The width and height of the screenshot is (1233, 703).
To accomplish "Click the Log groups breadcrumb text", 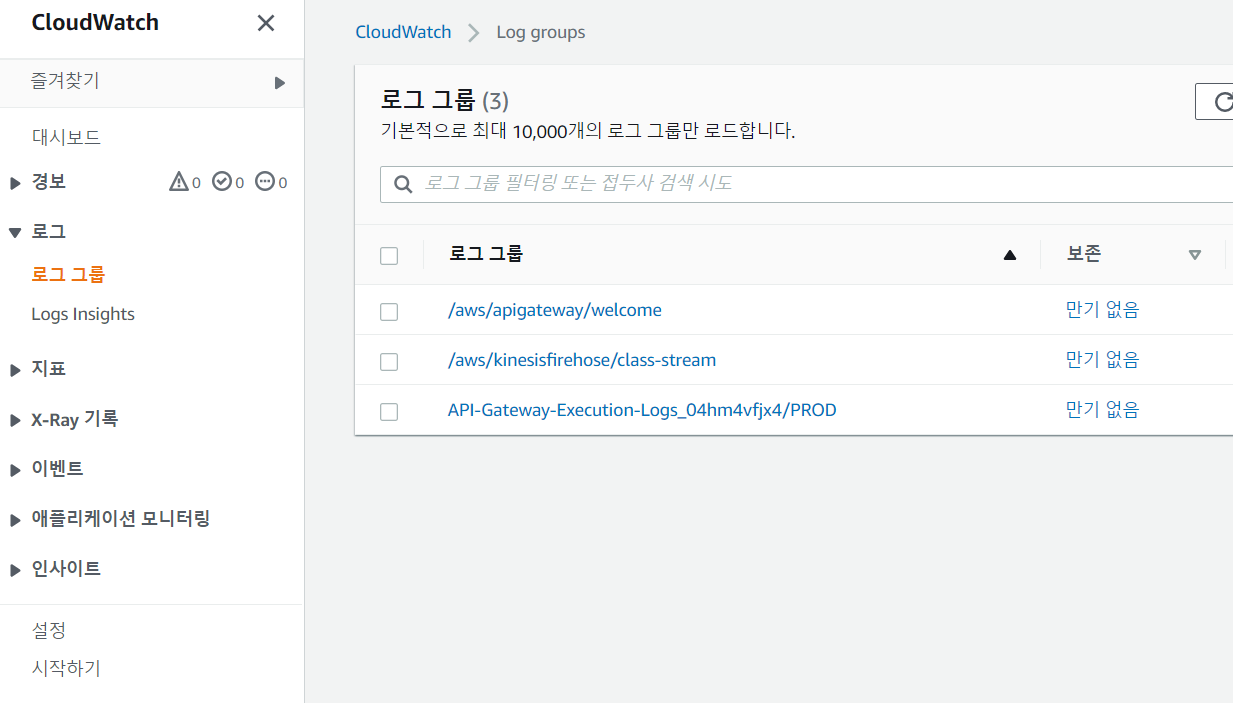I will point(541,32).
